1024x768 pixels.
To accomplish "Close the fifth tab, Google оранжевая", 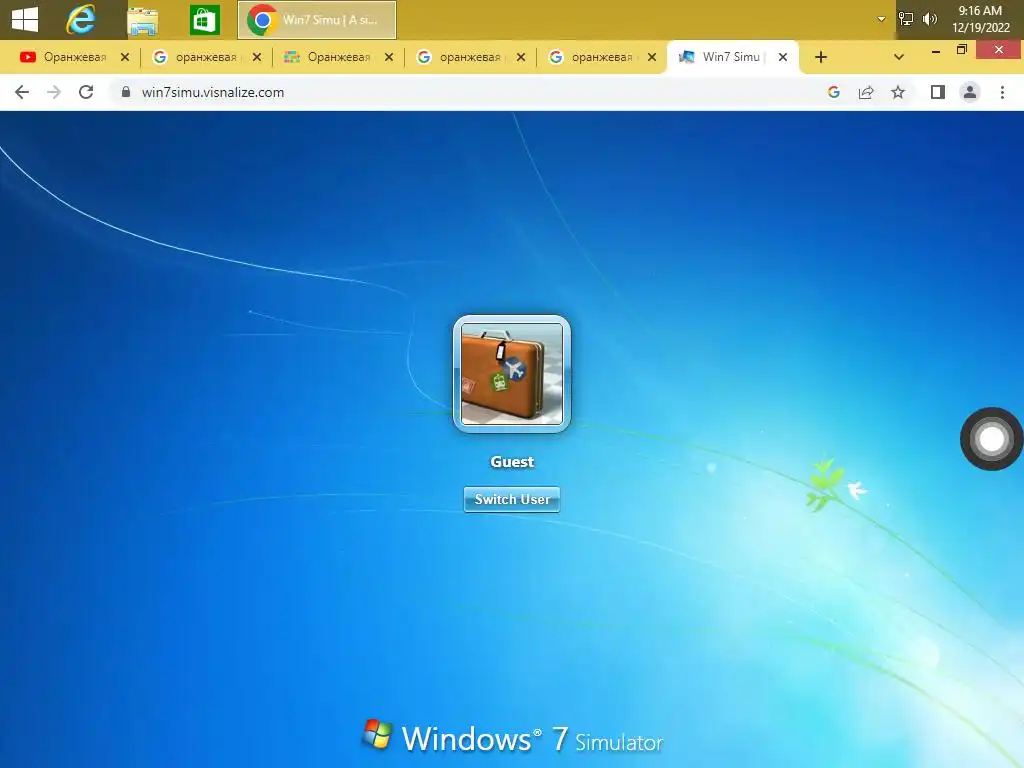I will point(652,57).
